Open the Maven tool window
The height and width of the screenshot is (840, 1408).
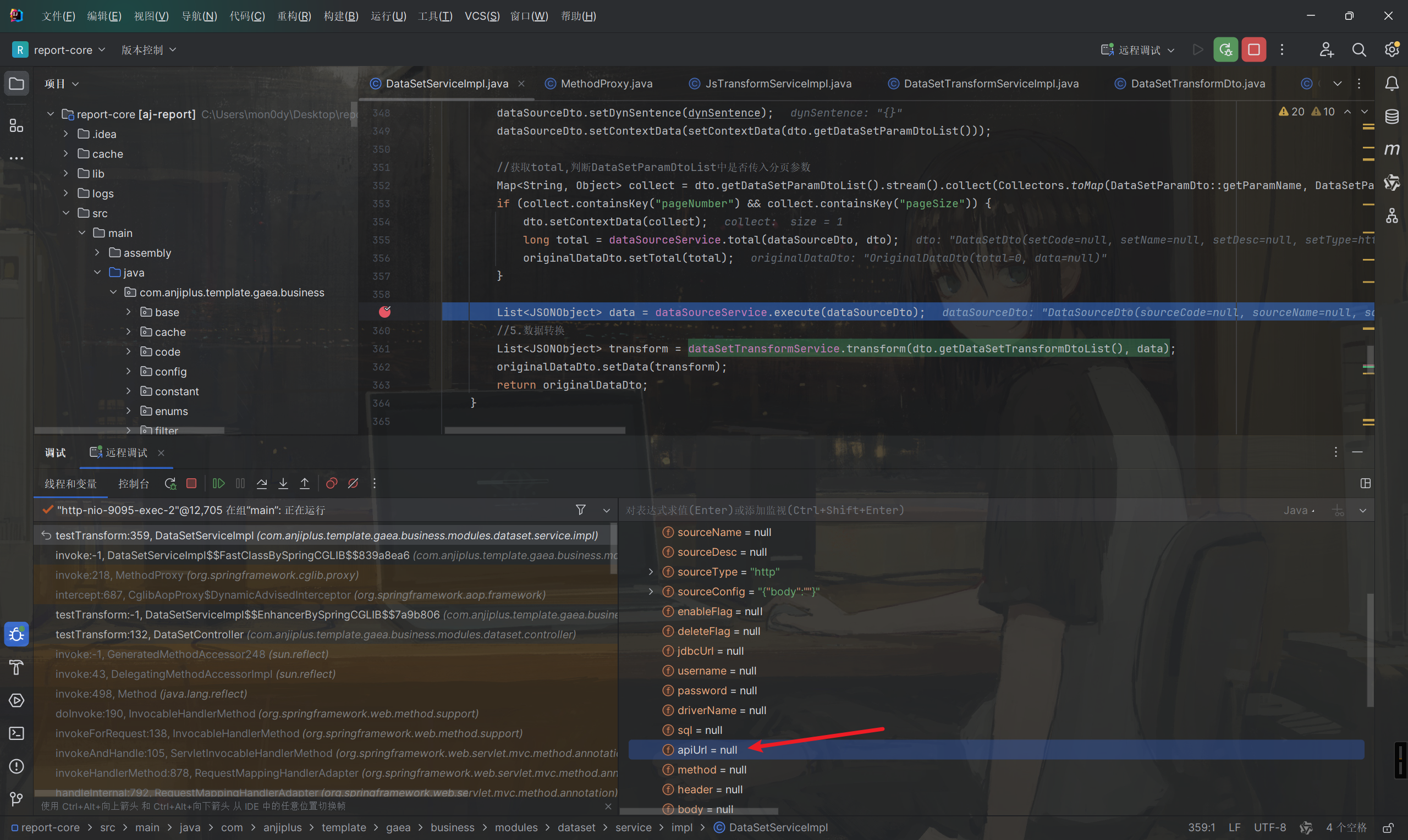[x=1391, y=150]
